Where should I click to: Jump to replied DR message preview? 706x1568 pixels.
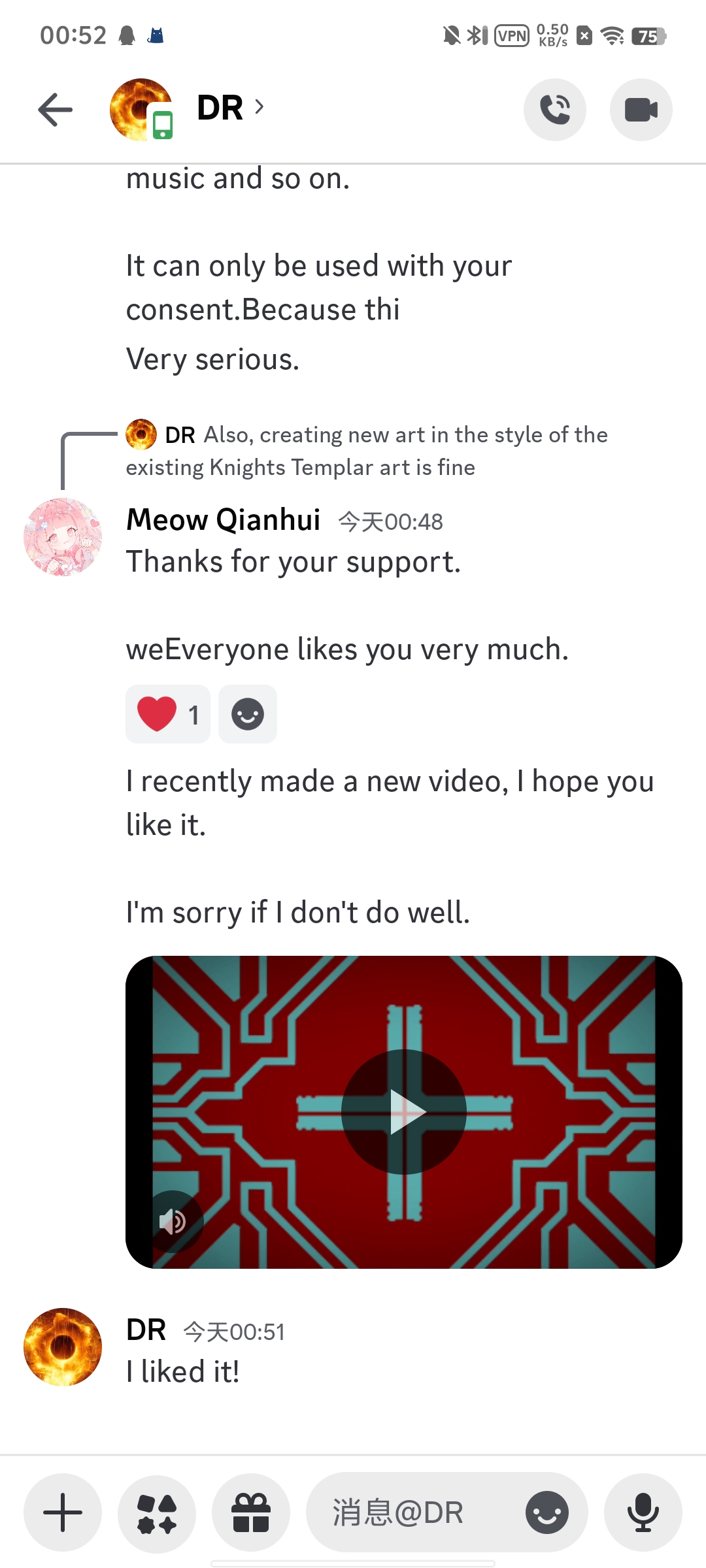tap(367, 451)
